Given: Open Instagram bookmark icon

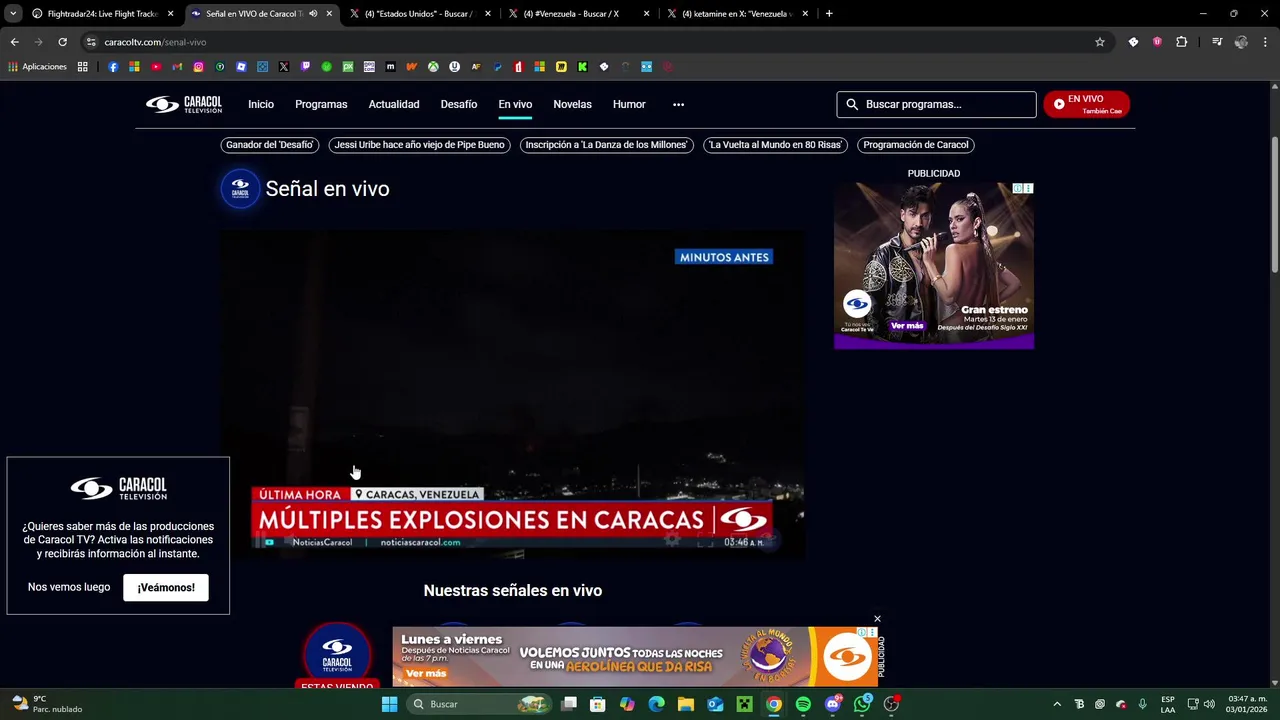Looking at the screenshot, I should click(x=199, y=67).
